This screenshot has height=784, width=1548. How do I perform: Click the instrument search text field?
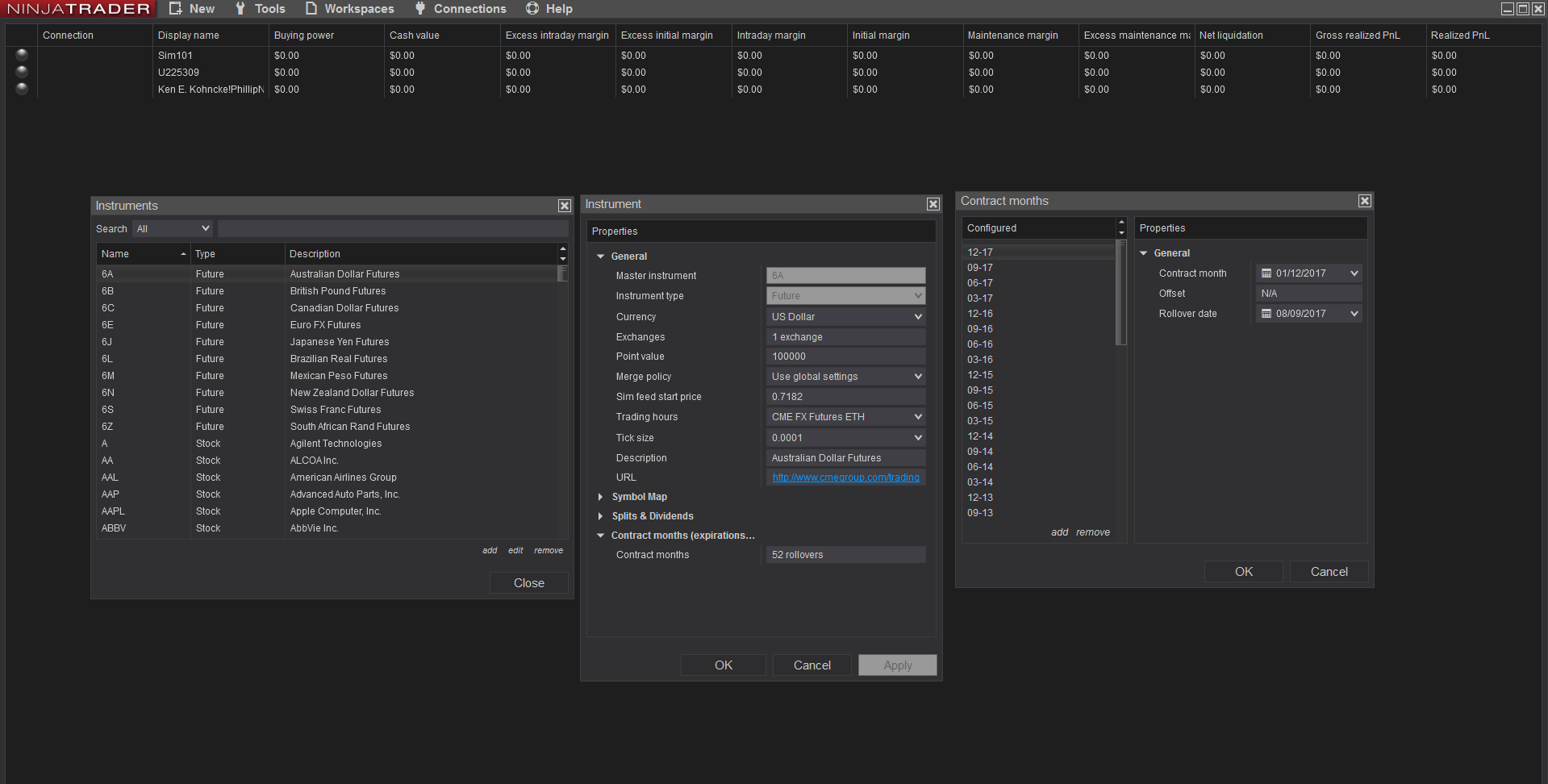[x=393, y=229]
